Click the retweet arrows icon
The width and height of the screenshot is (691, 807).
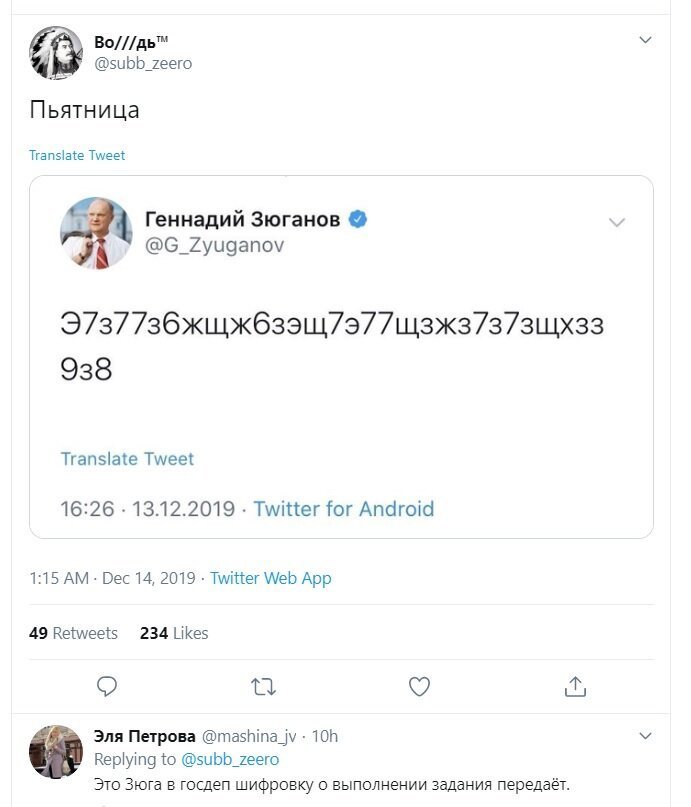(263, 687)
